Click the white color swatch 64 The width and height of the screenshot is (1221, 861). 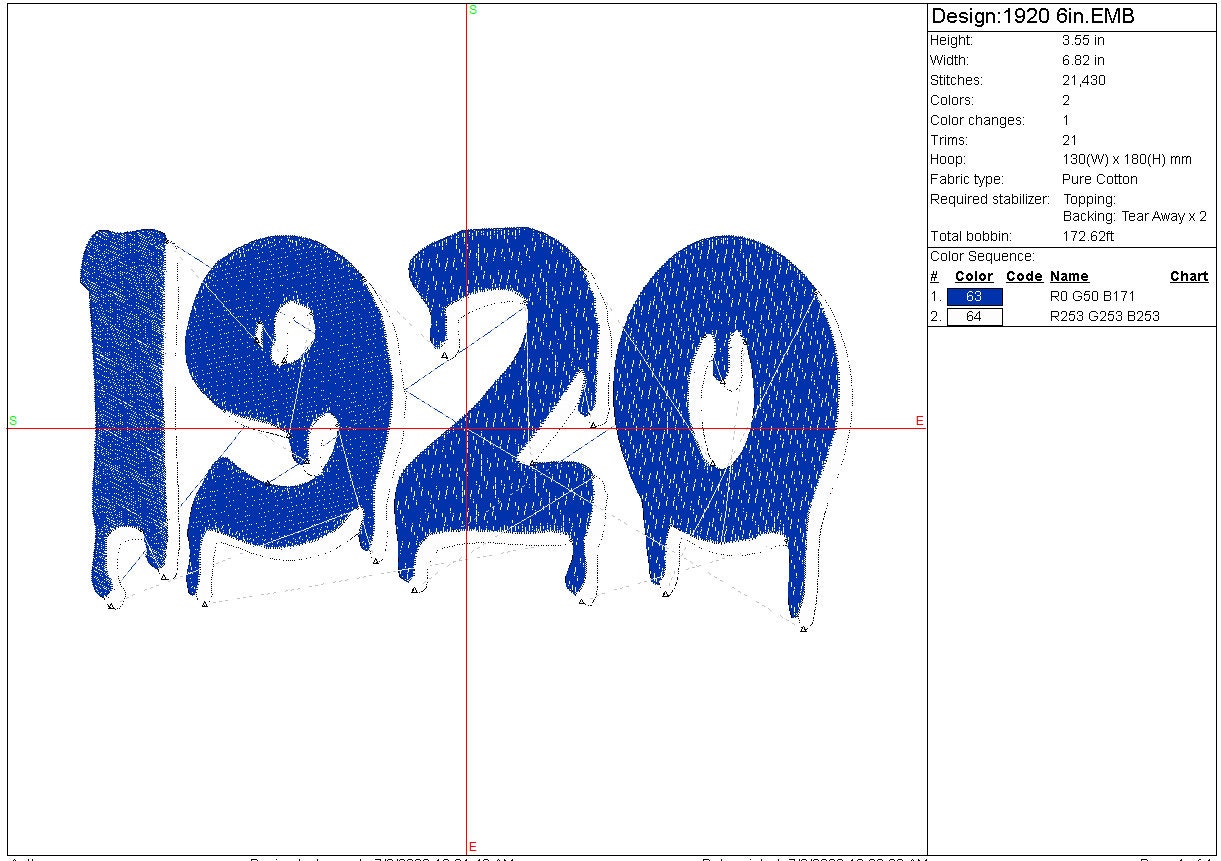click(974, 317)
